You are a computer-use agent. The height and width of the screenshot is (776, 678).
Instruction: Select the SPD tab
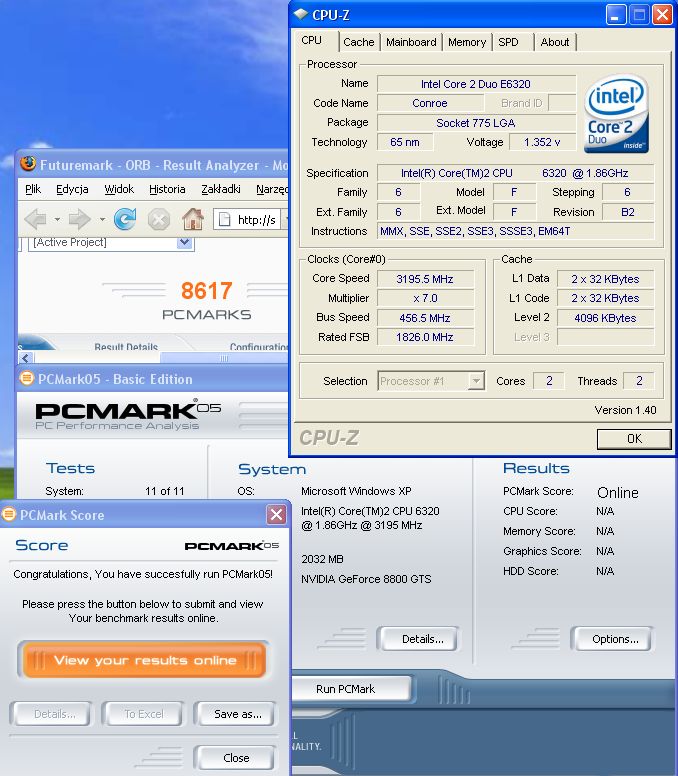point(508,42)
